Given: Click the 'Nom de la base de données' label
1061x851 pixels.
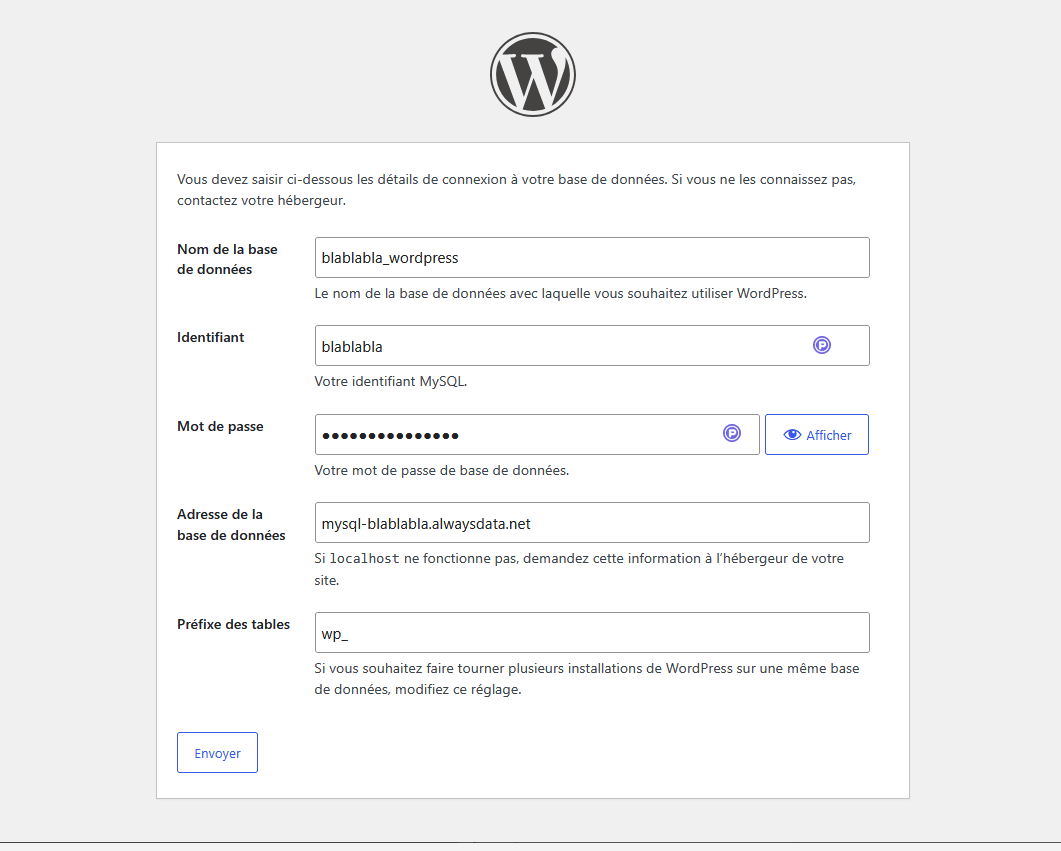Looking at the screenshot, I should point(227,259).
